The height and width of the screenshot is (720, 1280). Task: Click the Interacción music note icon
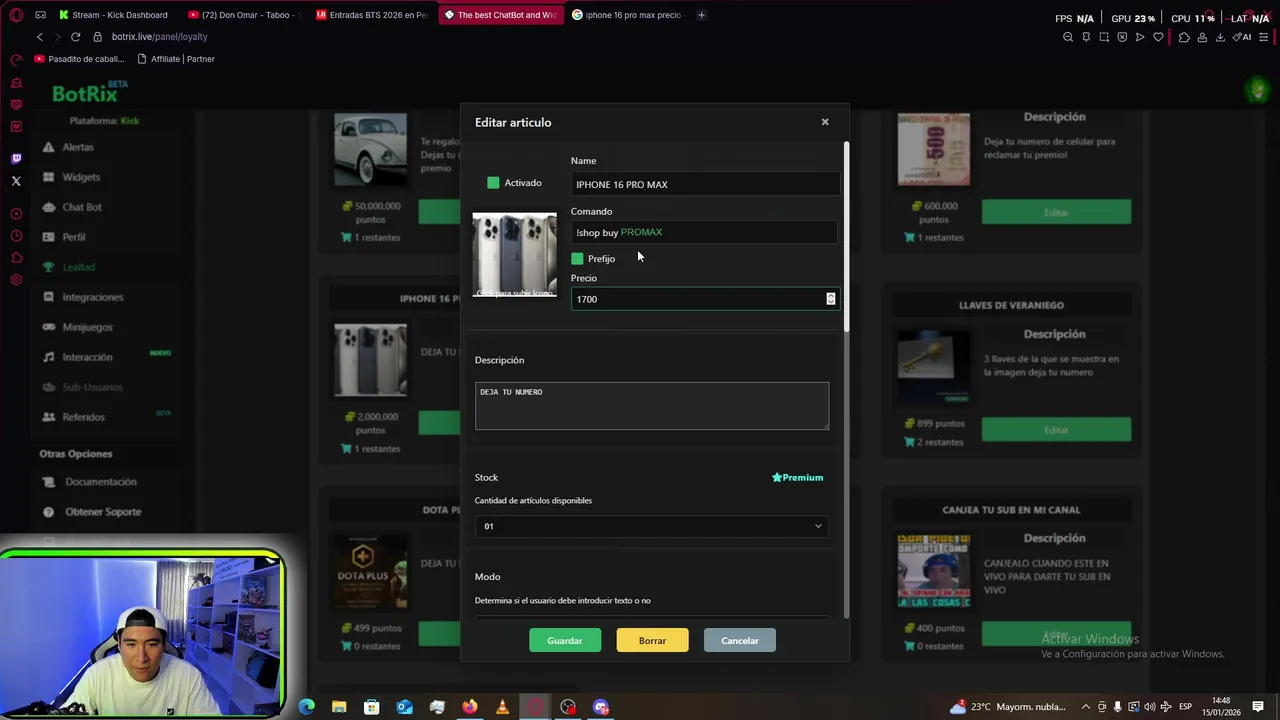point(48,357)
